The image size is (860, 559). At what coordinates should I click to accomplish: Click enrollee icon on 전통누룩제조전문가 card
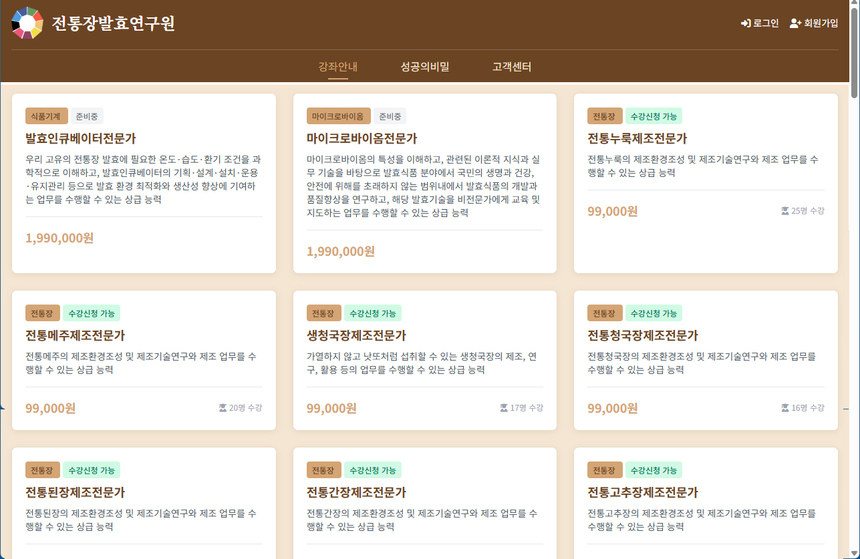(x=785, y=211)
